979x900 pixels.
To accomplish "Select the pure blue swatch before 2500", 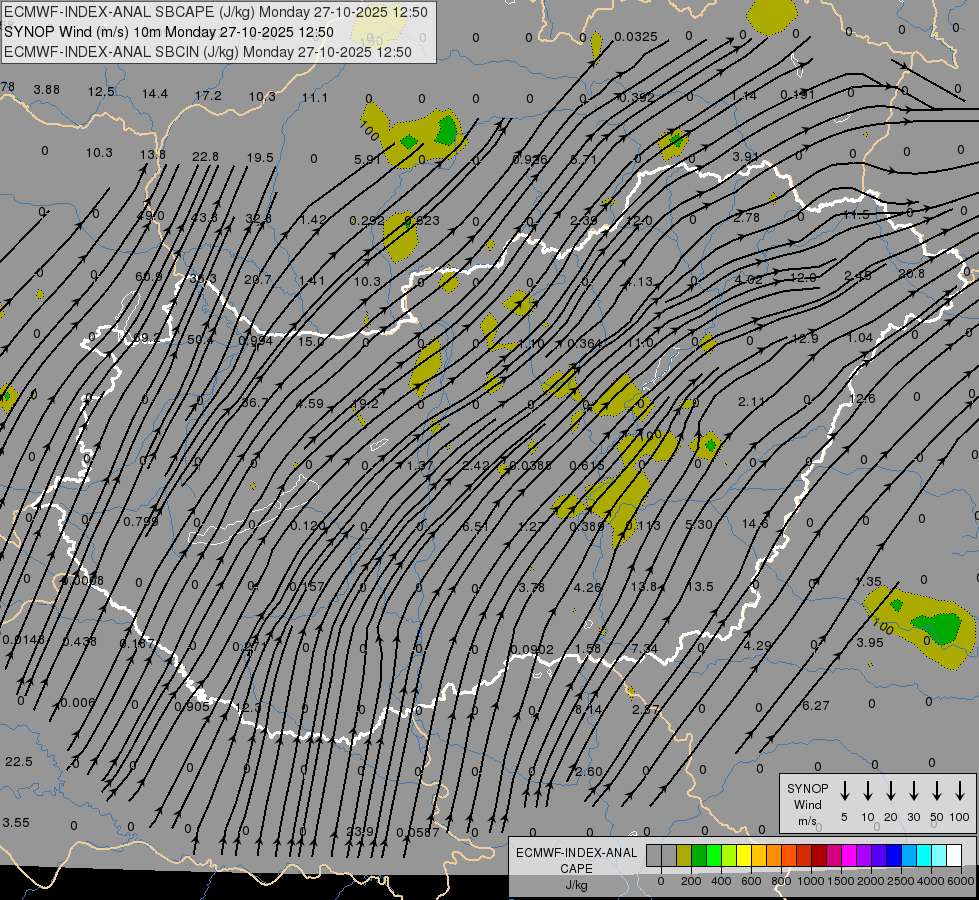I will (894, 856).
